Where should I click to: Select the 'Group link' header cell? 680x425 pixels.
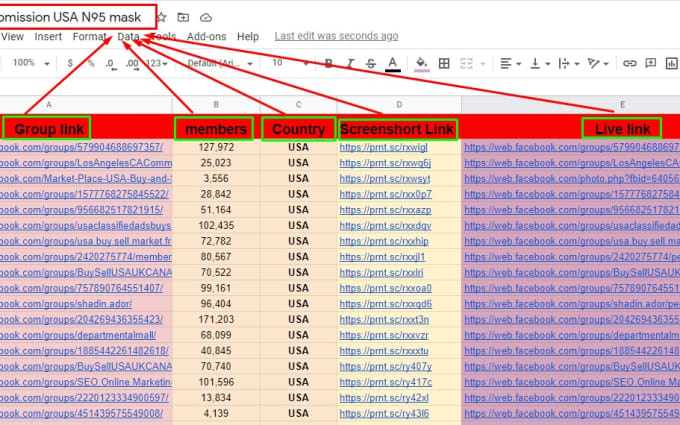[86, 128]
